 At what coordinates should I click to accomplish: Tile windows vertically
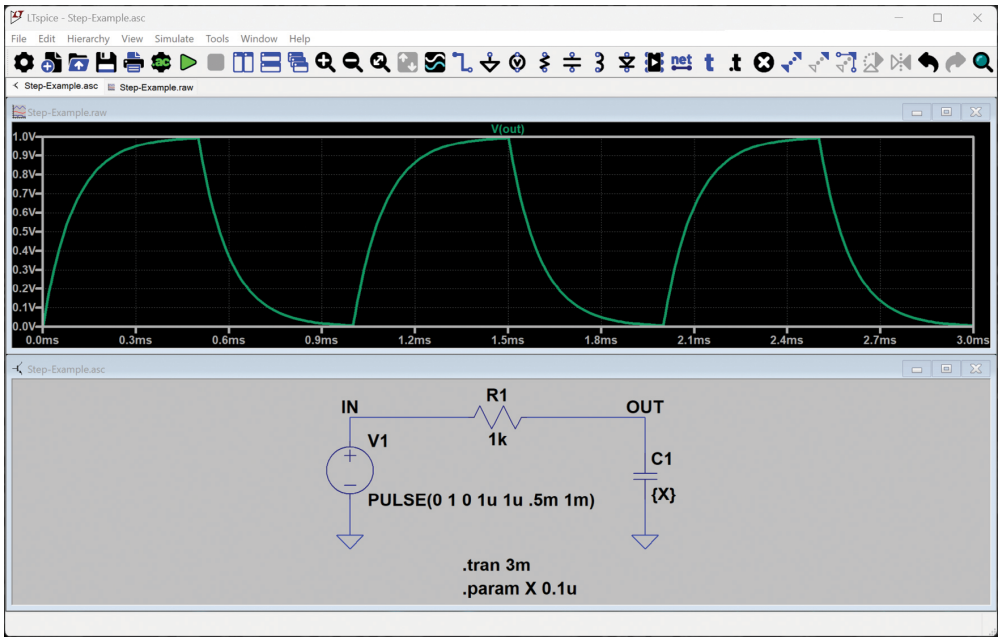click(243, 63)
